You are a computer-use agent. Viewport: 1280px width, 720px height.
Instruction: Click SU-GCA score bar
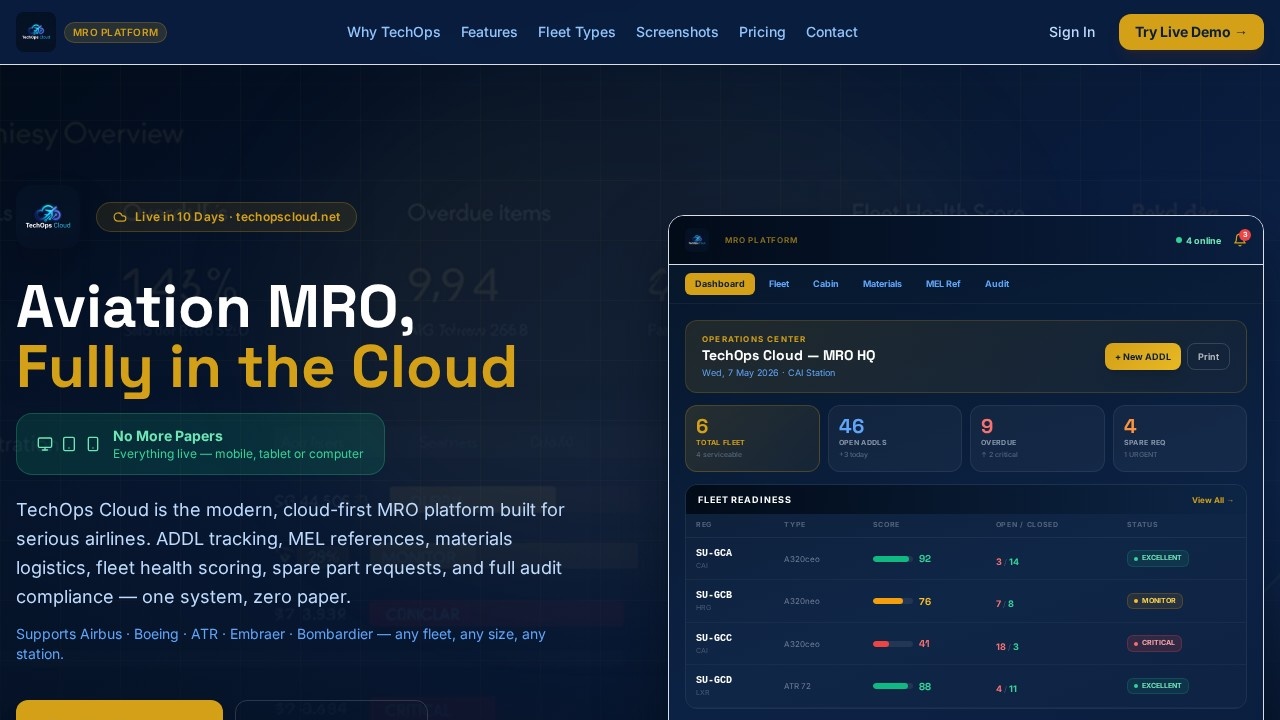click(x=892, y=559)
